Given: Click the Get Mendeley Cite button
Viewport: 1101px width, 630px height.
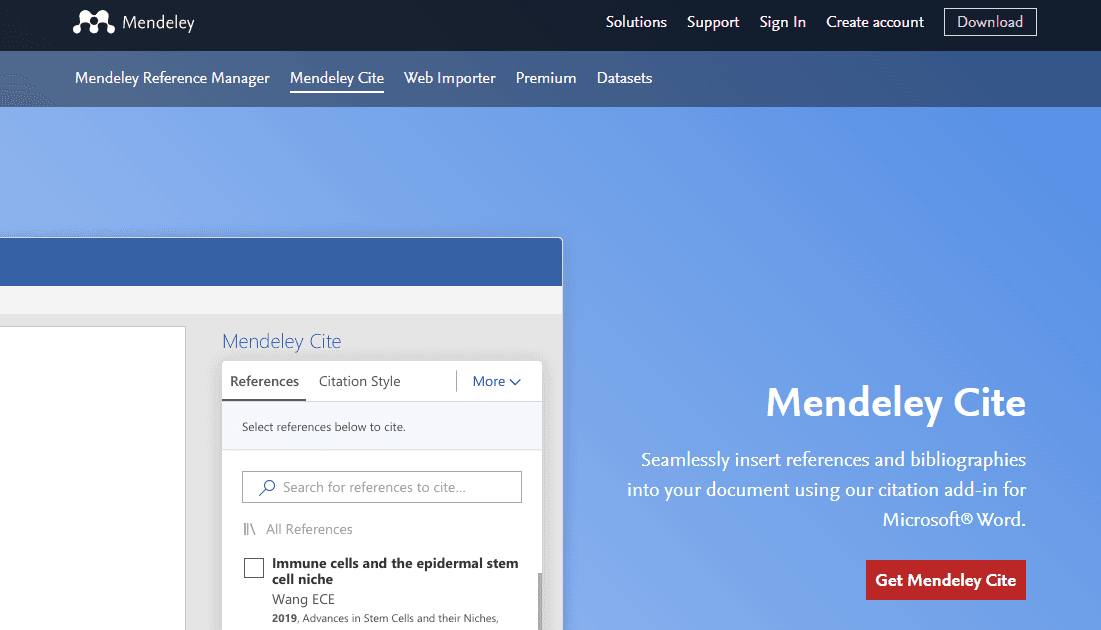Looking at the screenshot, I should click(x=945, y=580).
